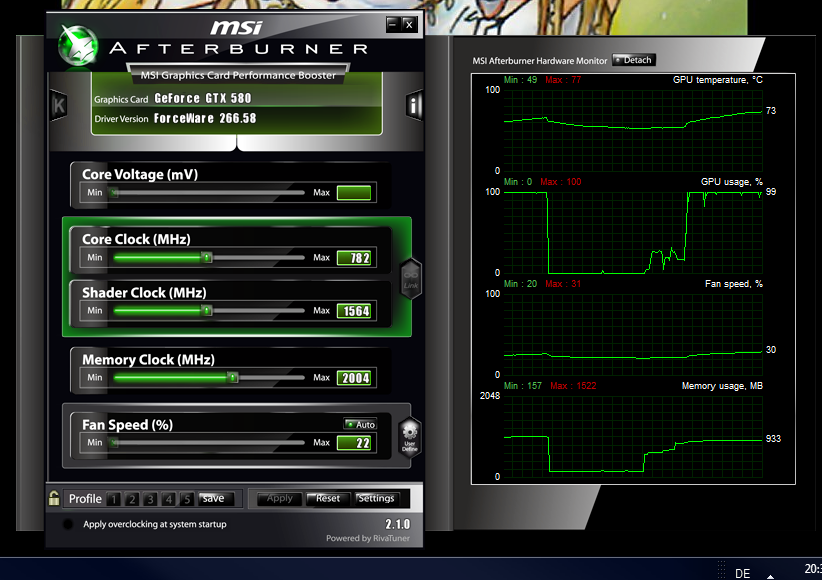Minimize the Afterburner window
Screen dimensions: 822x580
click(393, 24)
